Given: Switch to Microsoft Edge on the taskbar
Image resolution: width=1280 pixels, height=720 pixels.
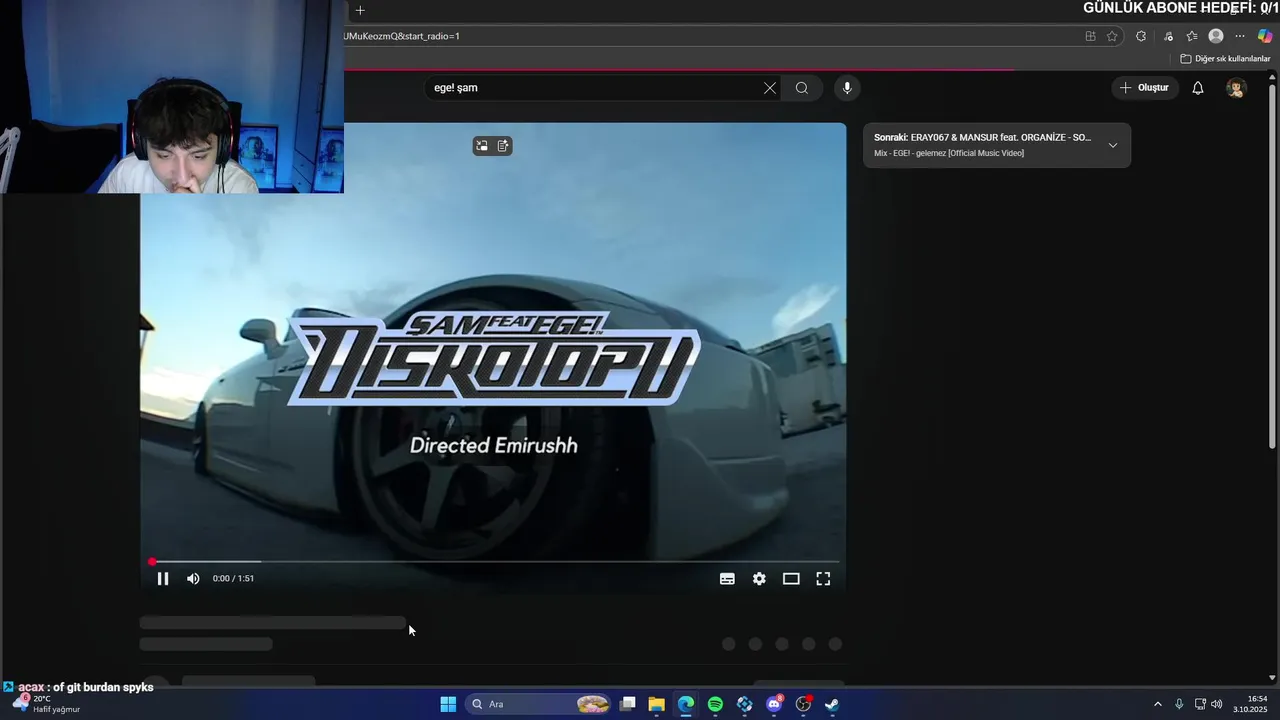Looking at the screenshot, I should (685, 704).
